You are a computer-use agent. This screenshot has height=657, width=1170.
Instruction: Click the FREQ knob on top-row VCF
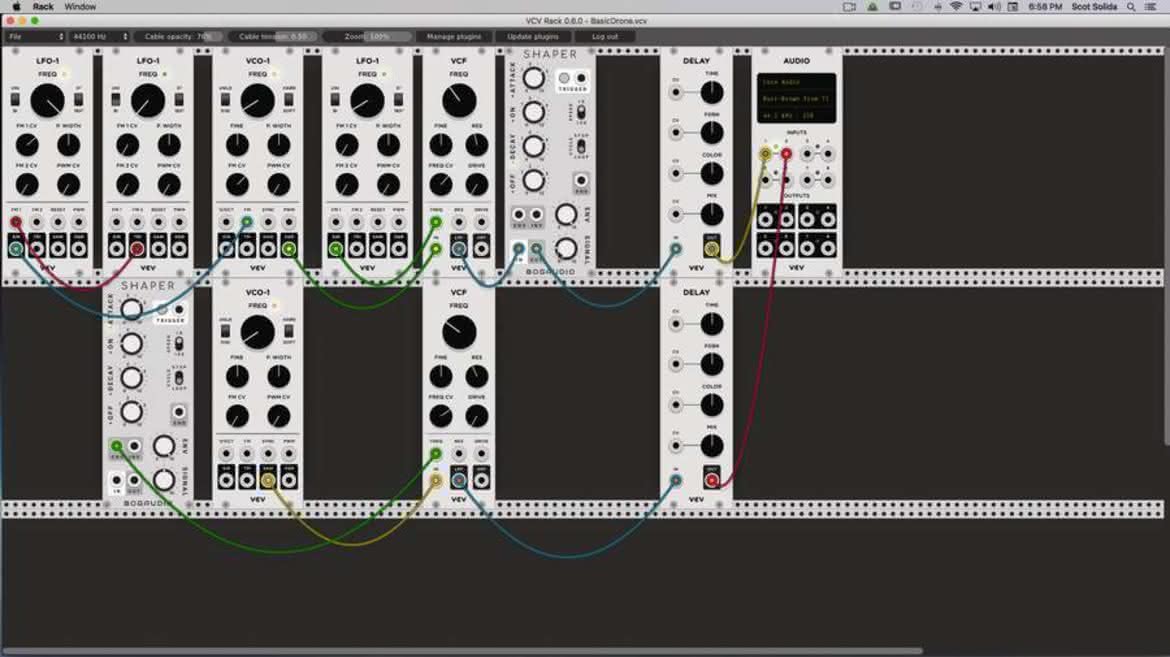coord(459,101)
